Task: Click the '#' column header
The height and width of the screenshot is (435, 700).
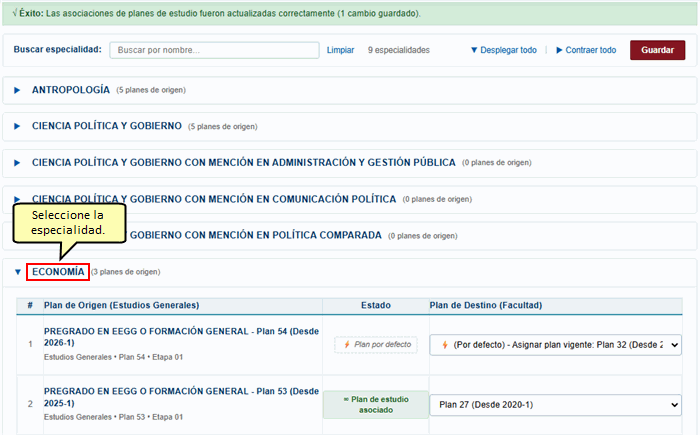Action: click(30, 305)
